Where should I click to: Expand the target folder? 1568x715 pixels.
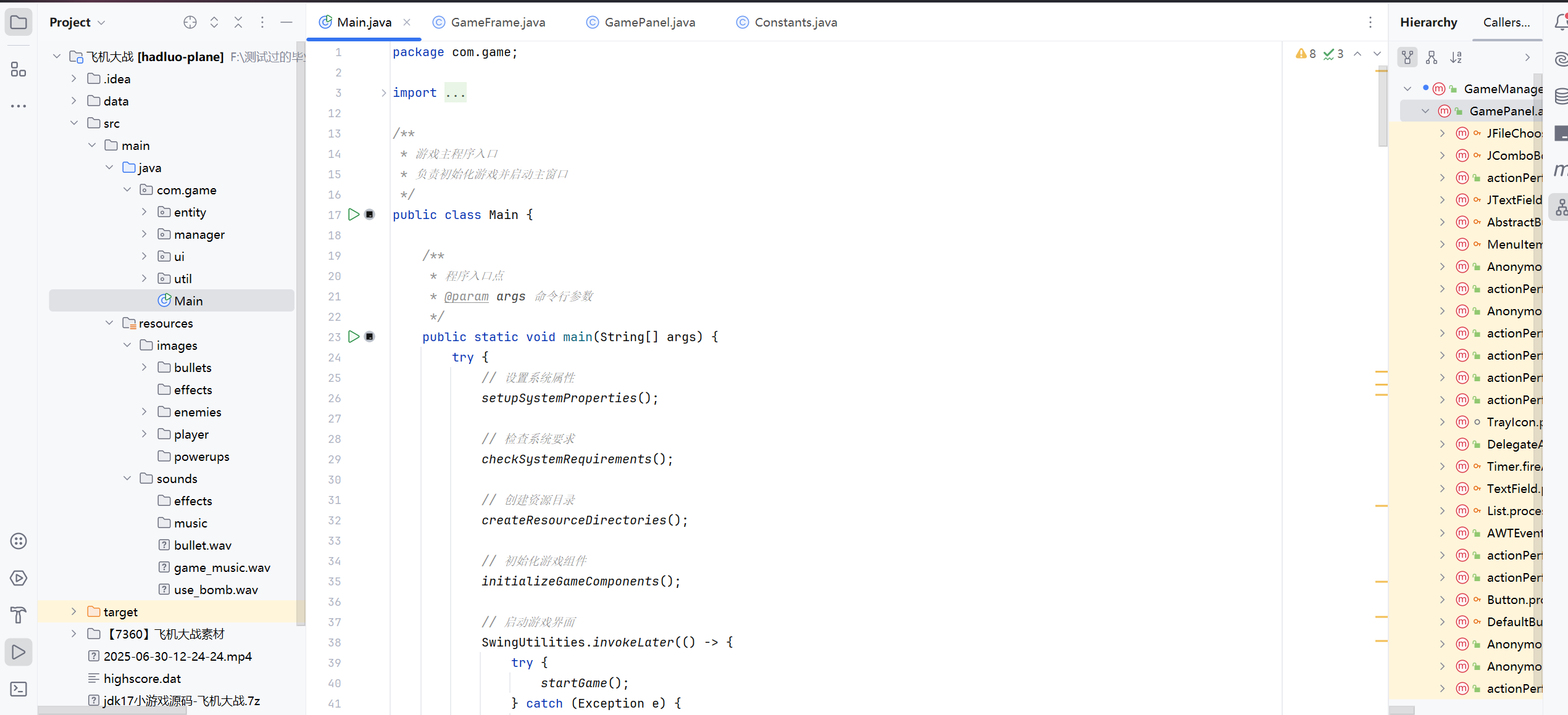tap(74, 612)
